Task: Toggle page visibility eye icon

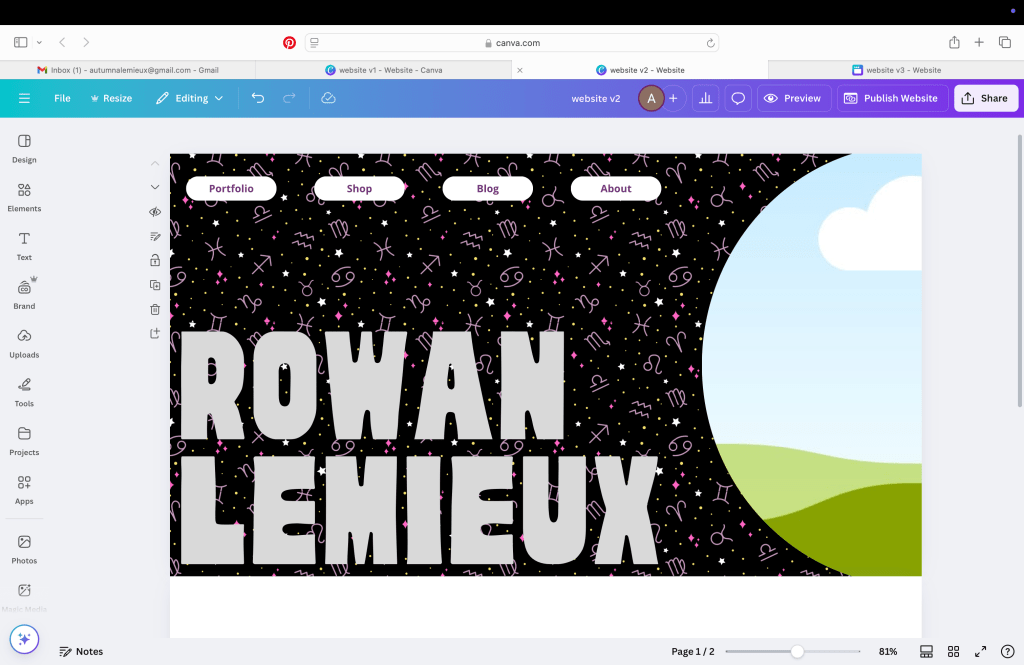Action: click(155, 212)
